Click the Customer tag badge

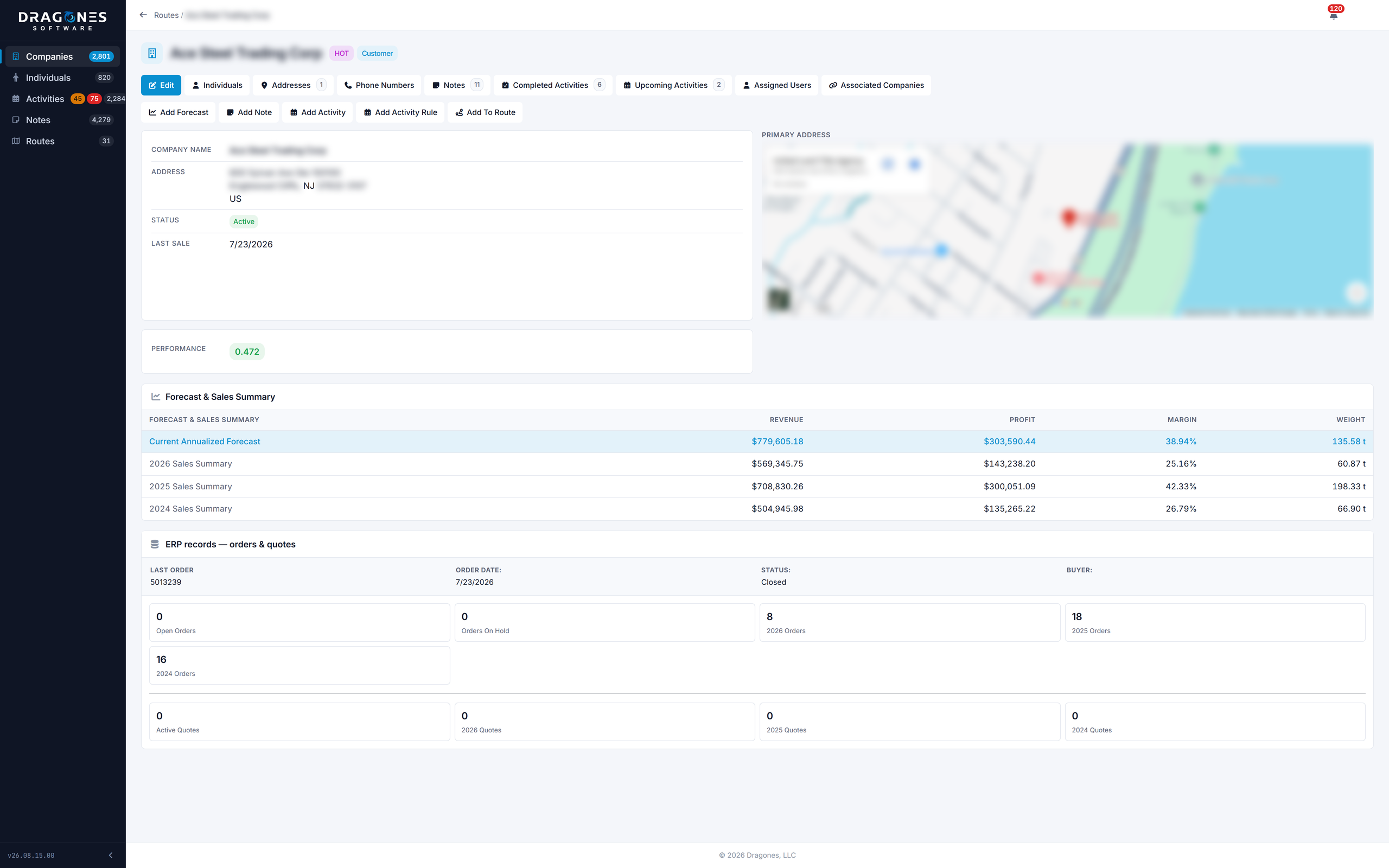pyautogui.click(x=377, y=53)
